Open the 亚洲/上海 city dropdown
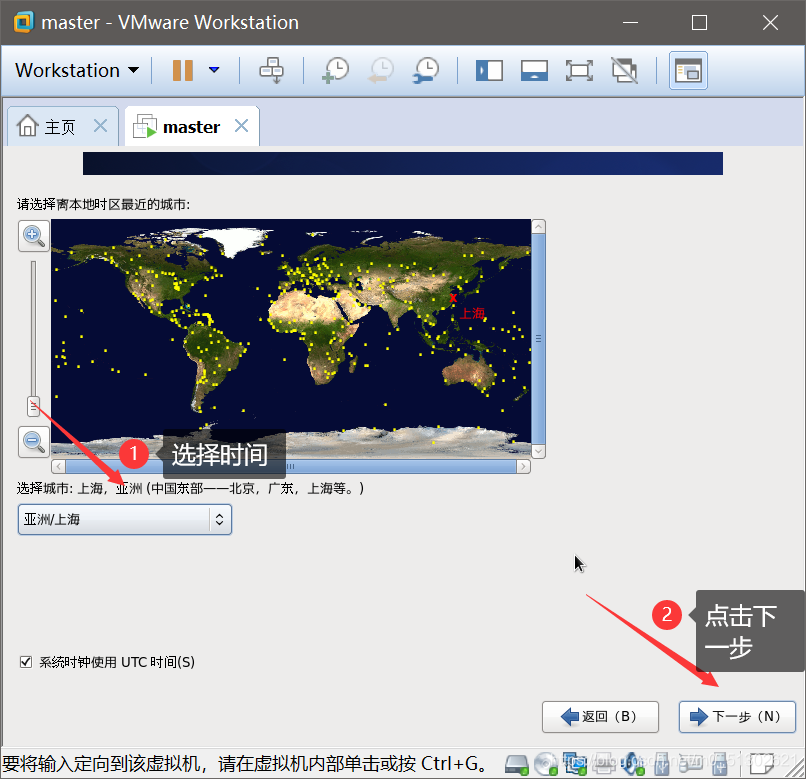This screenshot has width=806, height=779. (125, 519)
